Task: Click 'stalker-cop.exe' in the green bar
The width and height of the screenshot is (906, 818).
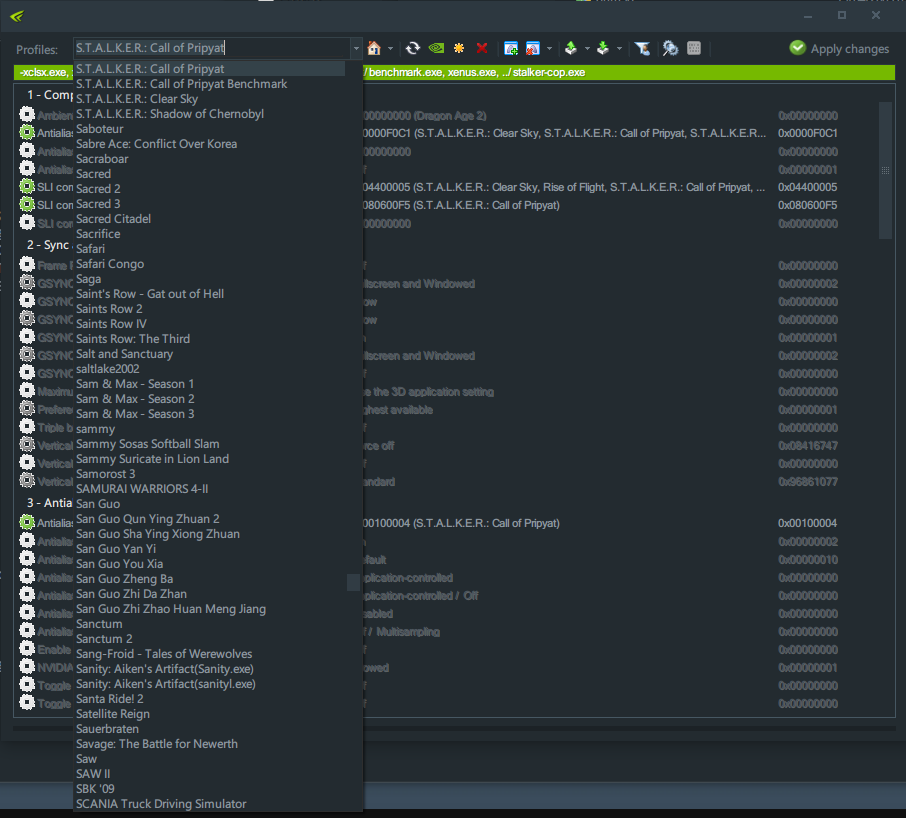Action: click(549, 72)
